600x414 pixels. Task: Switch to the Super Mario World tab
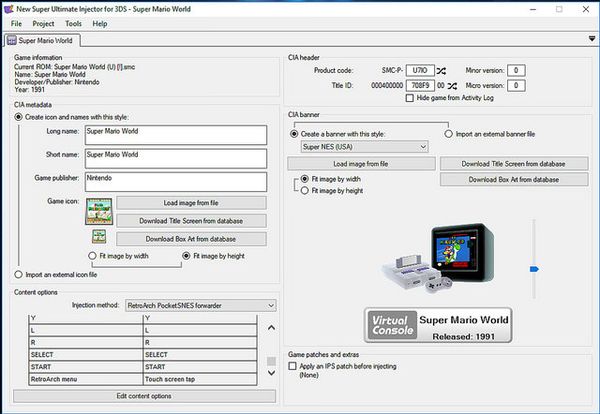[x=42, y=41]
